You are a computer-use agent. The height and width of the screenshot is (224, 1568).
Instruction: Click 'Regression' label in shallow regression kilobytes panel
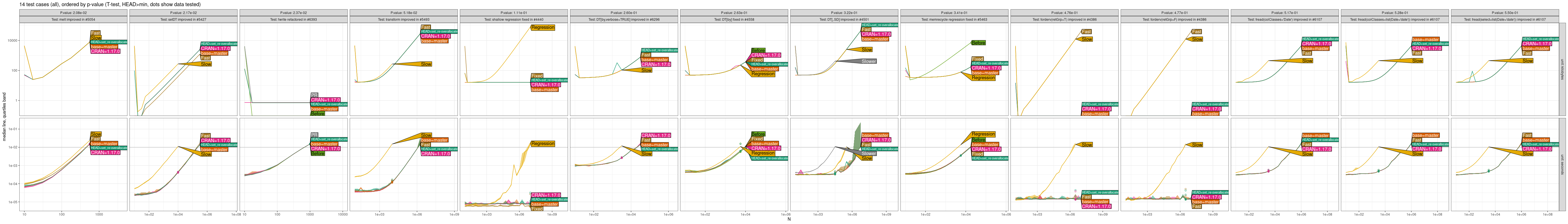(x=542, y=27)
